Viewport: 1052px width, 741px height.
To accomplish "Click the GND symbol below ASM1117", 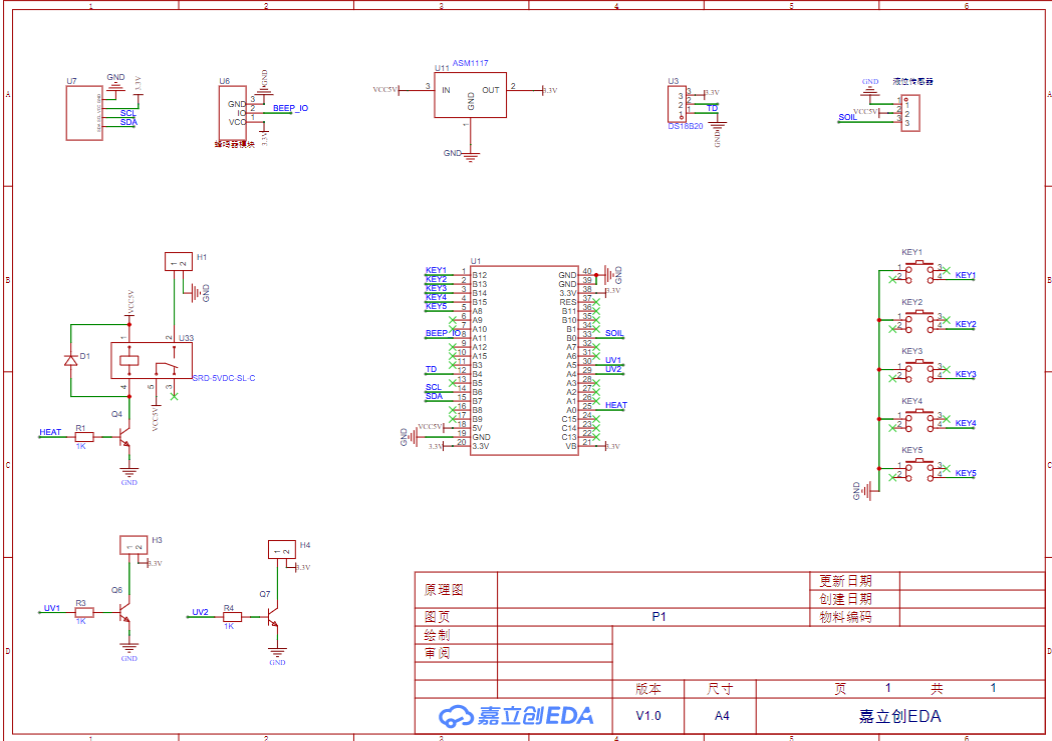I will tap(471, 158).
